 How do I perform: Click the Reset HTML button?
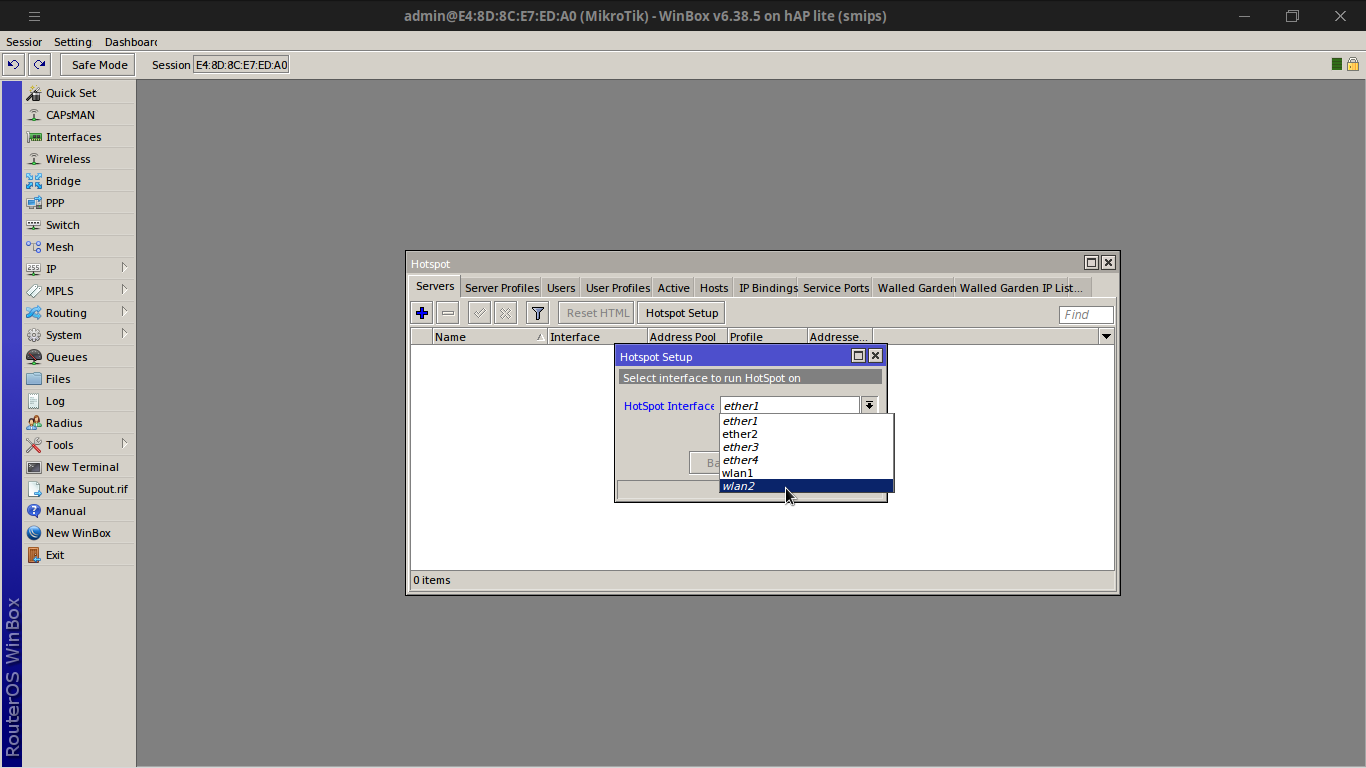point(598,313)
